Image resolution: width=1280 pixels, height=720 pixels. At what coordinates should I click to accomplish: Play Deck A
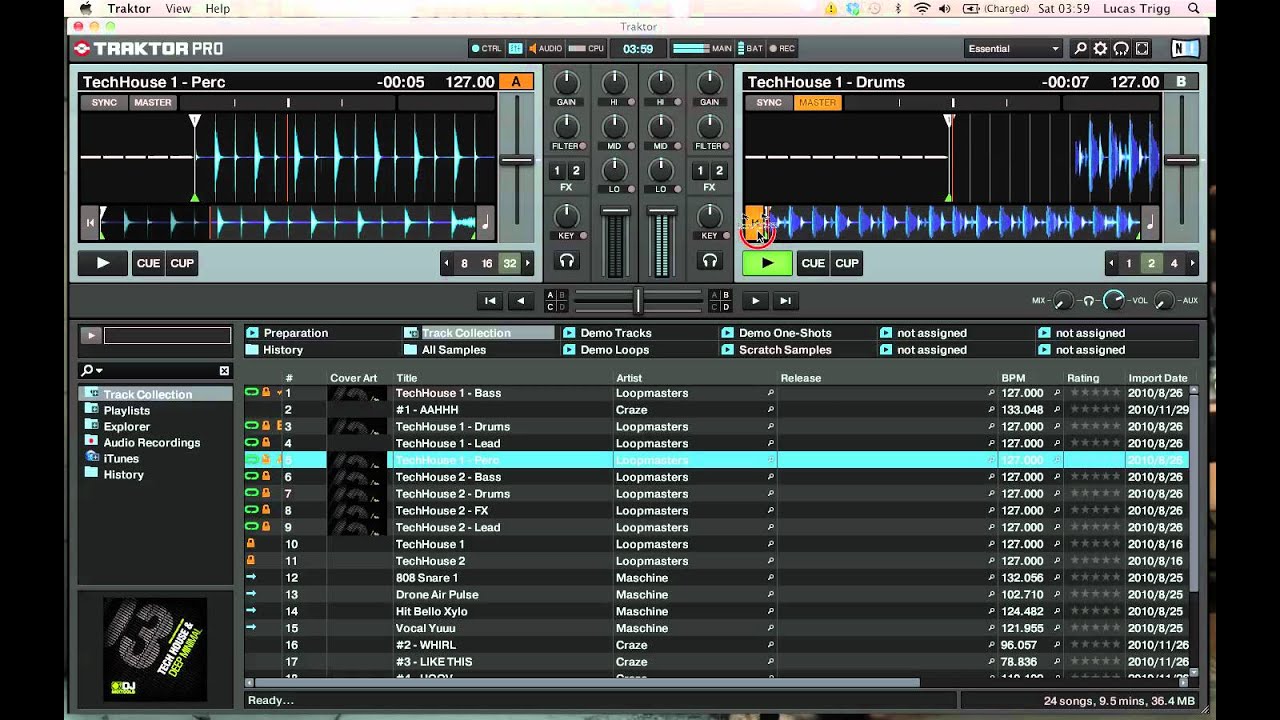(x=102, y=263)
